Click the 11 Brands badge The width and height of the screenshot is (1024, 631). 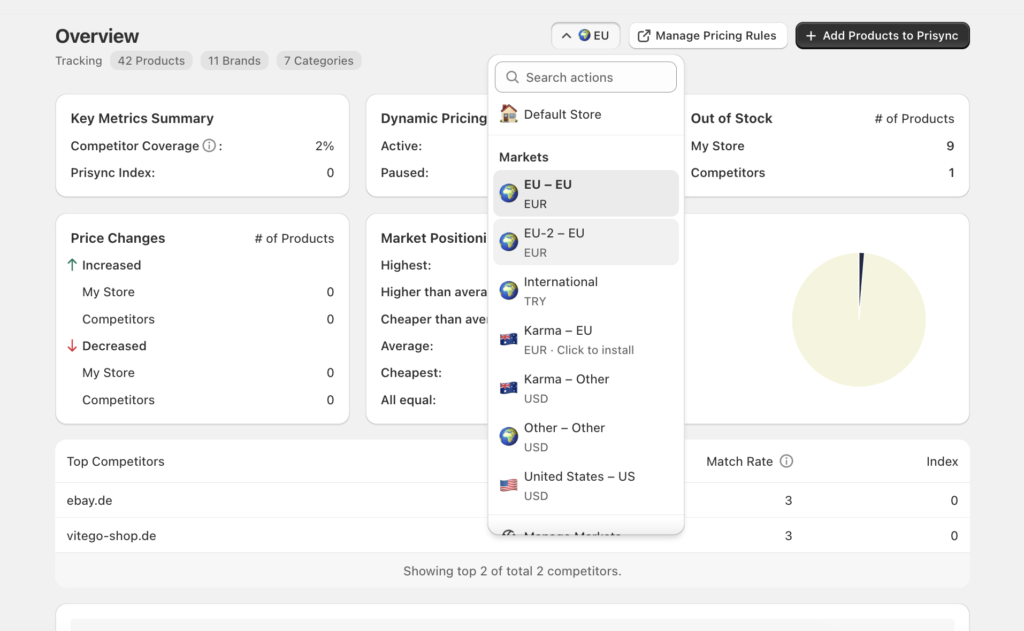click(x=234, y=61)
